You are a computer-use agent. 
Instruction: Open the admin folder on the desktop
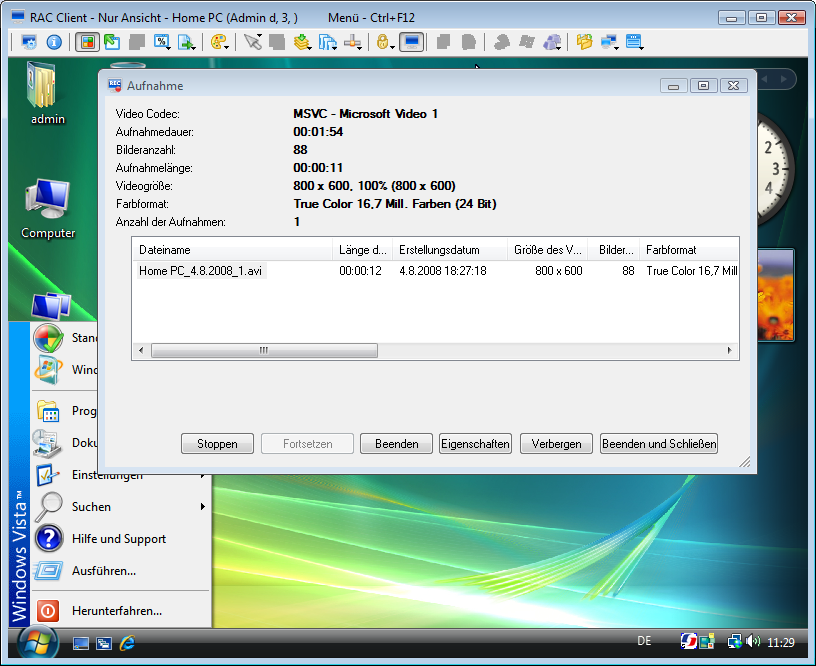click(47, 93)
